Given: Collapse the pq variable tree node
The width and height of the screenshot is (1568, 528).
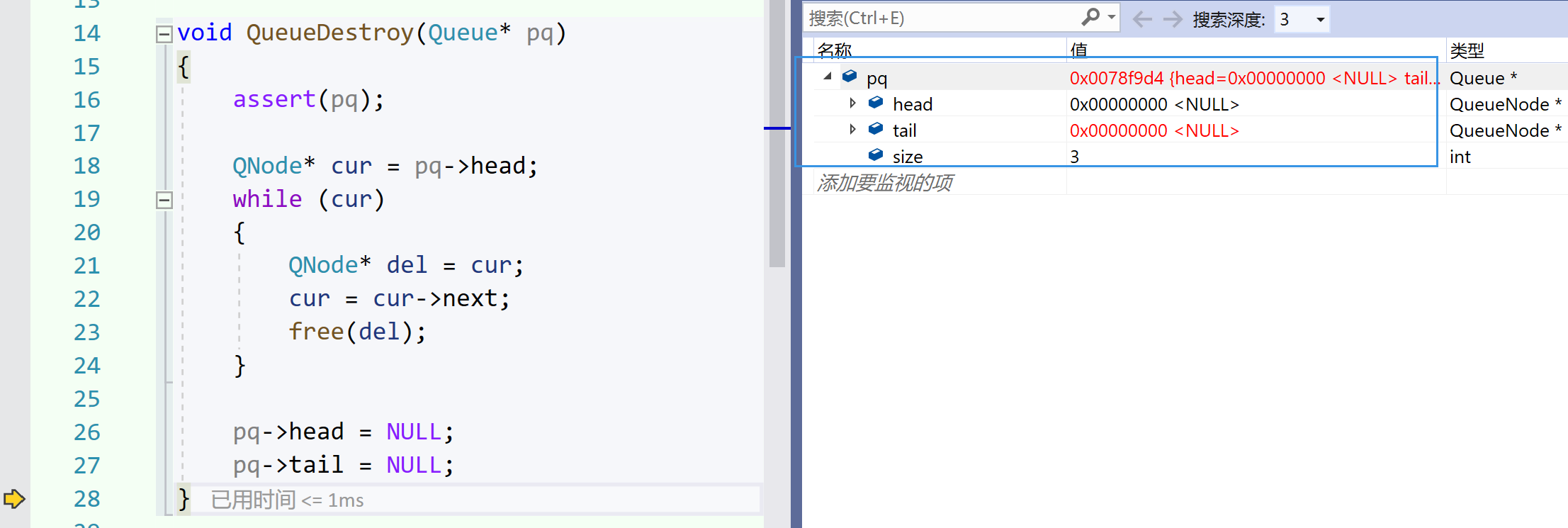Looking at the screenshot, I should (827, 77).
